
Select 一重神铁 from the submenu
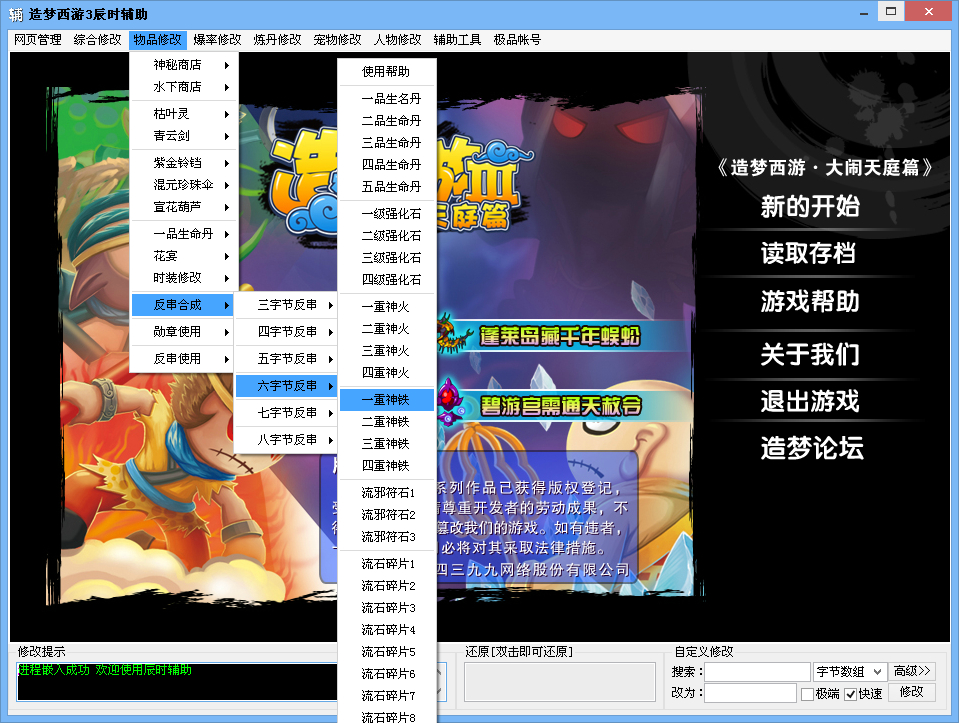coord(386,400)
